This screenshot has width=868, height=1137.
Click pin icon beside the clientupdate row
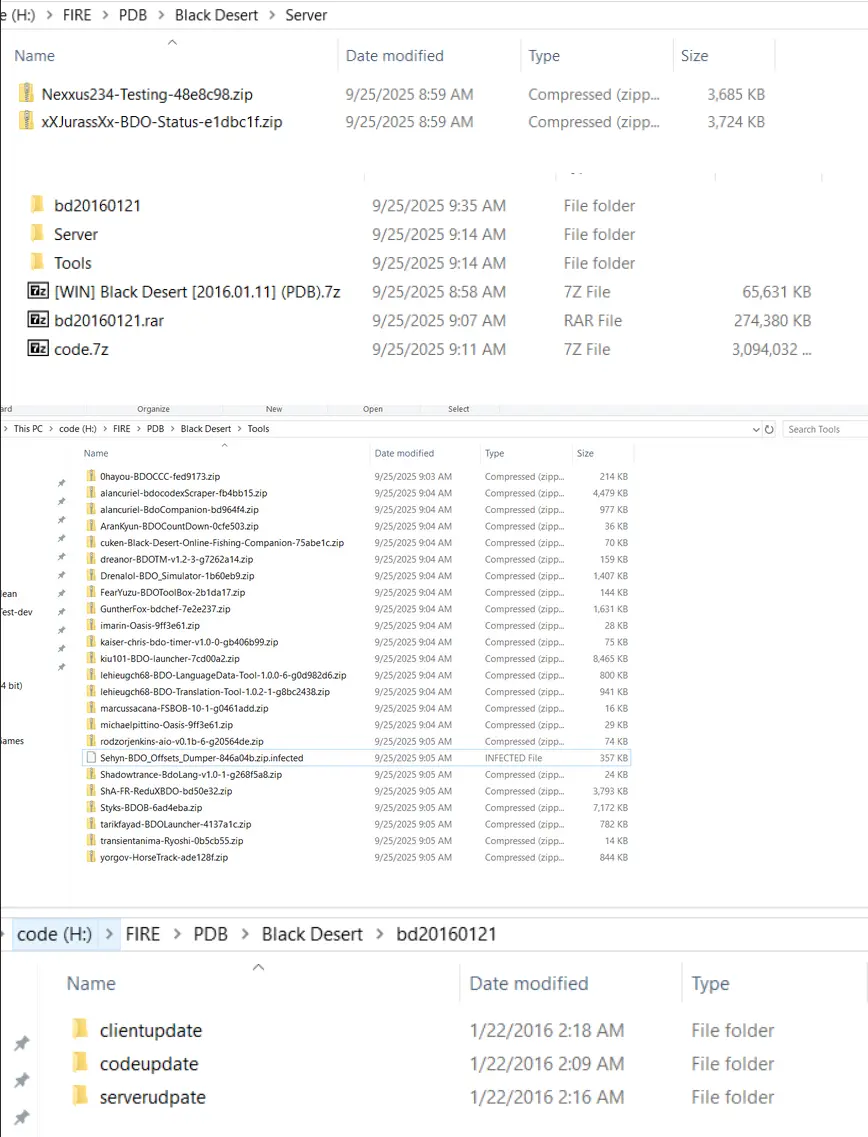22,1043
